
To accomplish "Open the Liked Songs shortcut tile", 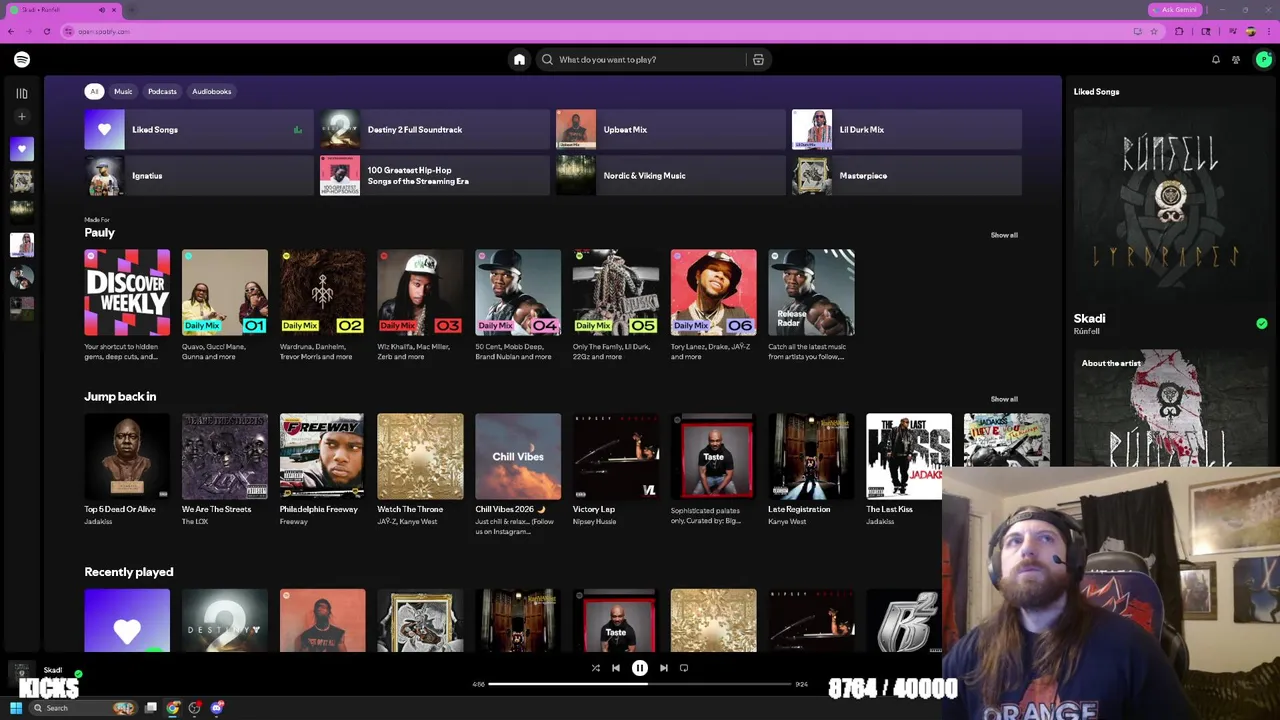I will coord(198,130).
